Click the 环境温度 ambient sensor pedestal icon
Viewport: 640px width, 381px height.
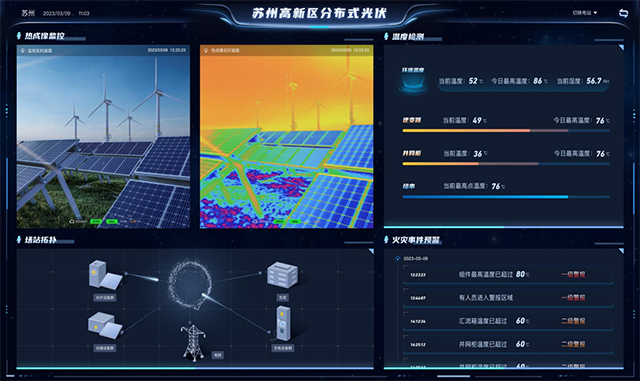pyautogui.click(x=413, y=83)
